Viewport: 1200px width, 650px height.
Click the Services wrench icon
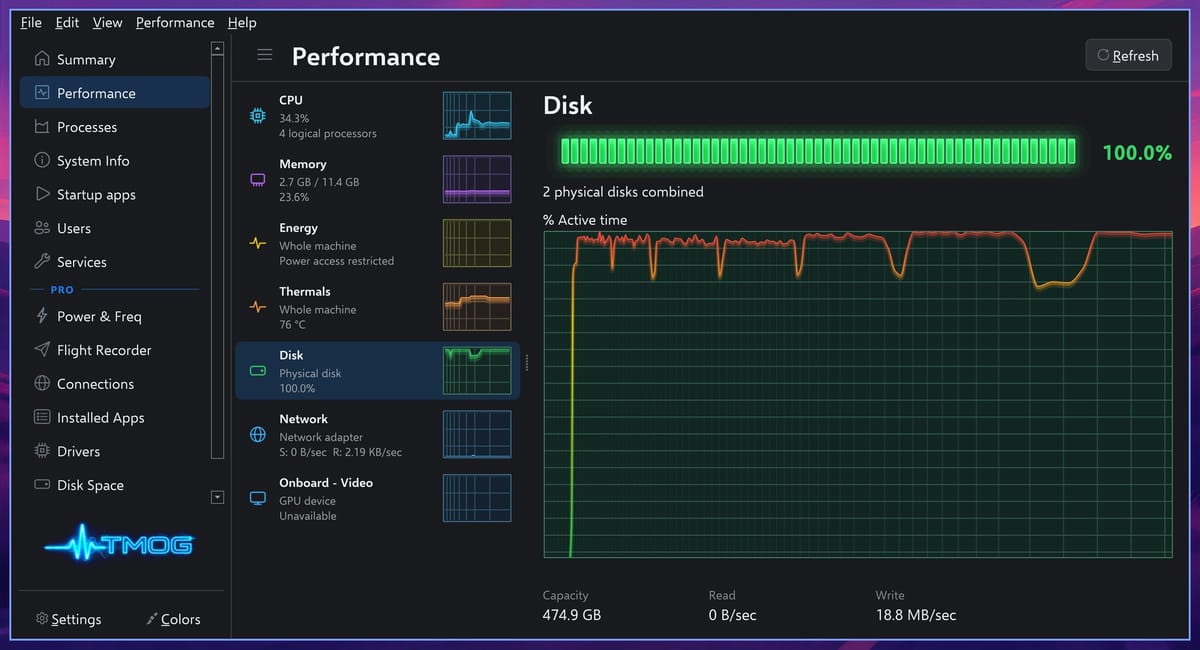pyautogui.click(x=42, y=262)
